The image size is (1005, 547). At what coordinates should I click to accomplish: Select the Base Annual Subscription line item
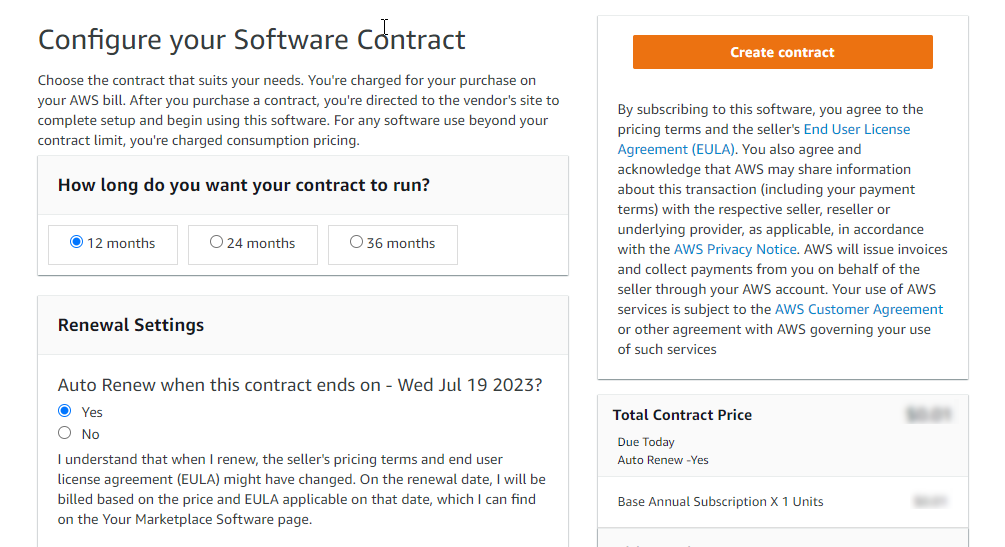[x=720, y=501]
